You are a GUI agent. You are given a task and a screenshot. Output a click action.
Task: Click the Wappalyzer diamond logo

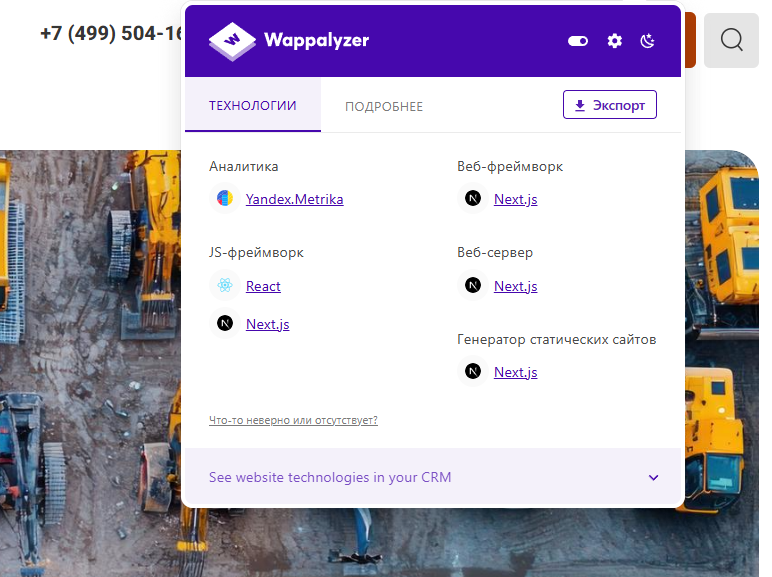point(232,41)
